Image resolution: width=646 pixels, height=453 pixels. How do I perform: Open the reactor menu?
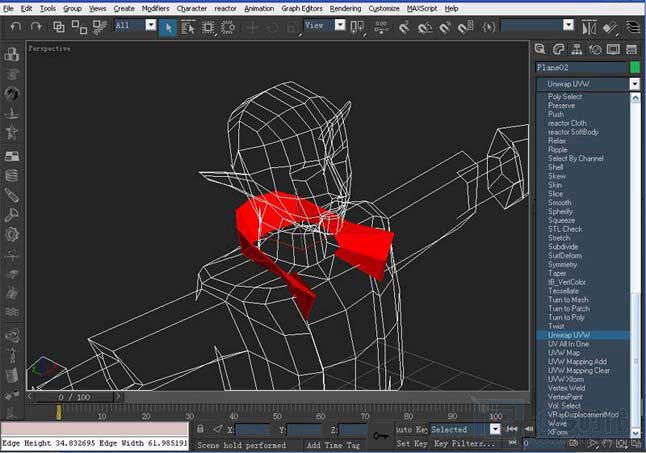225,8
